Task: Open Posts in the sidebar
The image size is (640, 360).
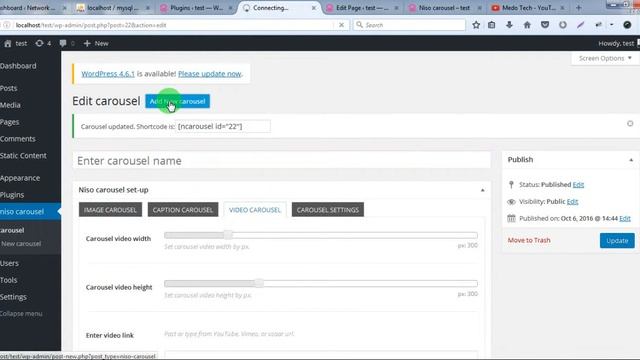Action: [x=9, y=88]
